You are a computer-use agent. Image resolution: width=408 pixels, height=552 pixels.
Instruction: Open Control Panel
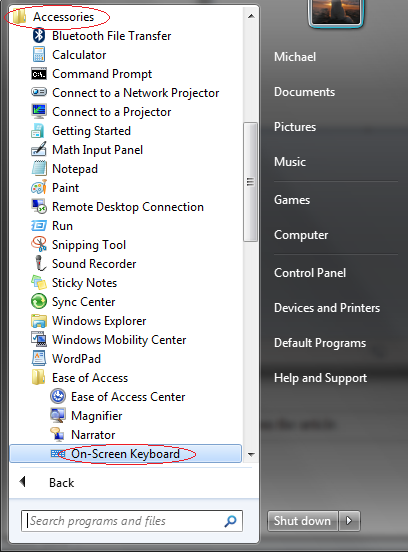click(310, 272)
